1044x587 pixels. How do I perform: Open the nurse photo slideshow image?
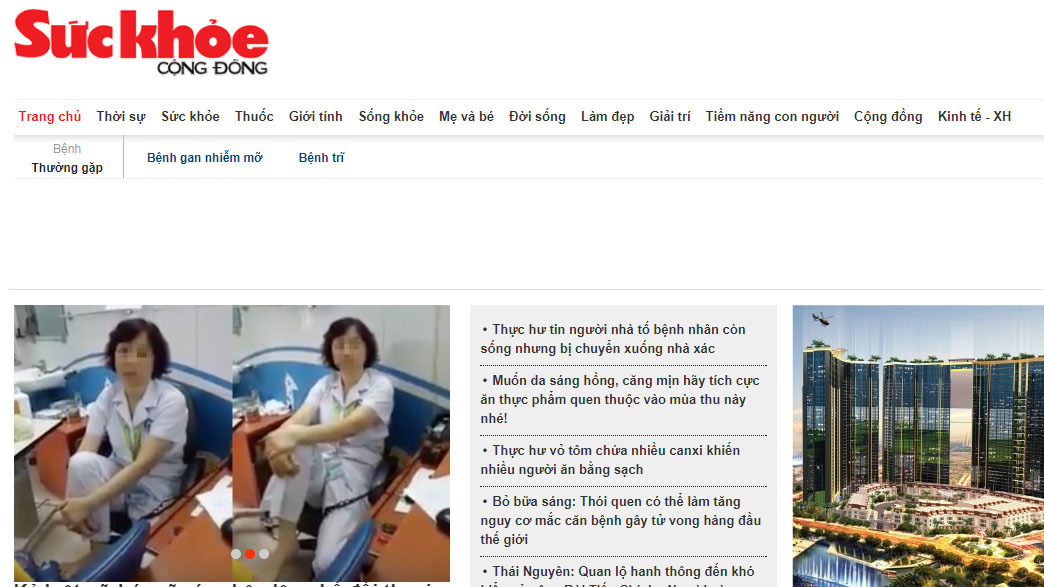(x=232, y=443)
